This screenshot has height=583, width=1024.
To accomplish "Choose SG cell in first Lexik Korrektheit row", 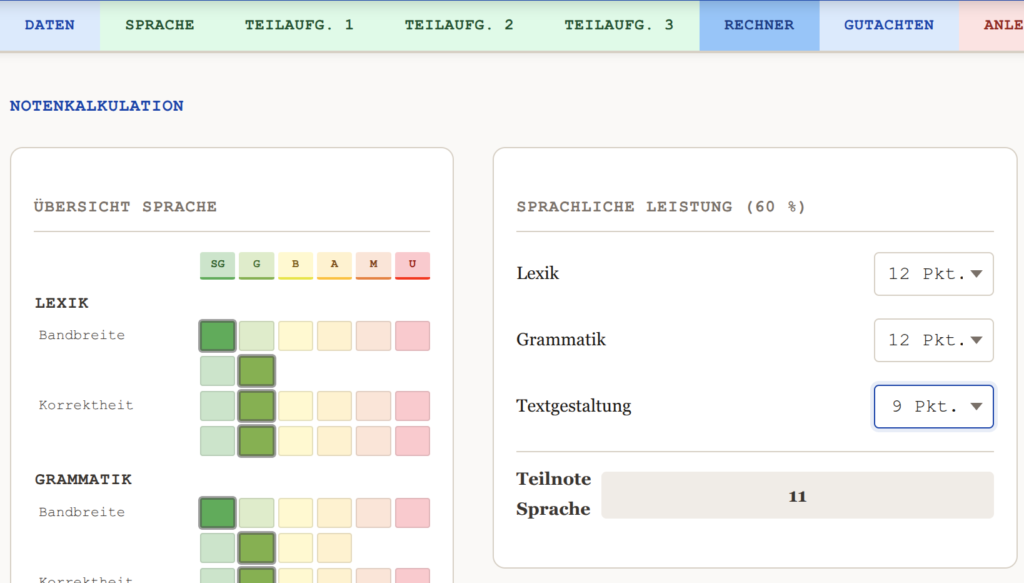I will coord(217,406).
